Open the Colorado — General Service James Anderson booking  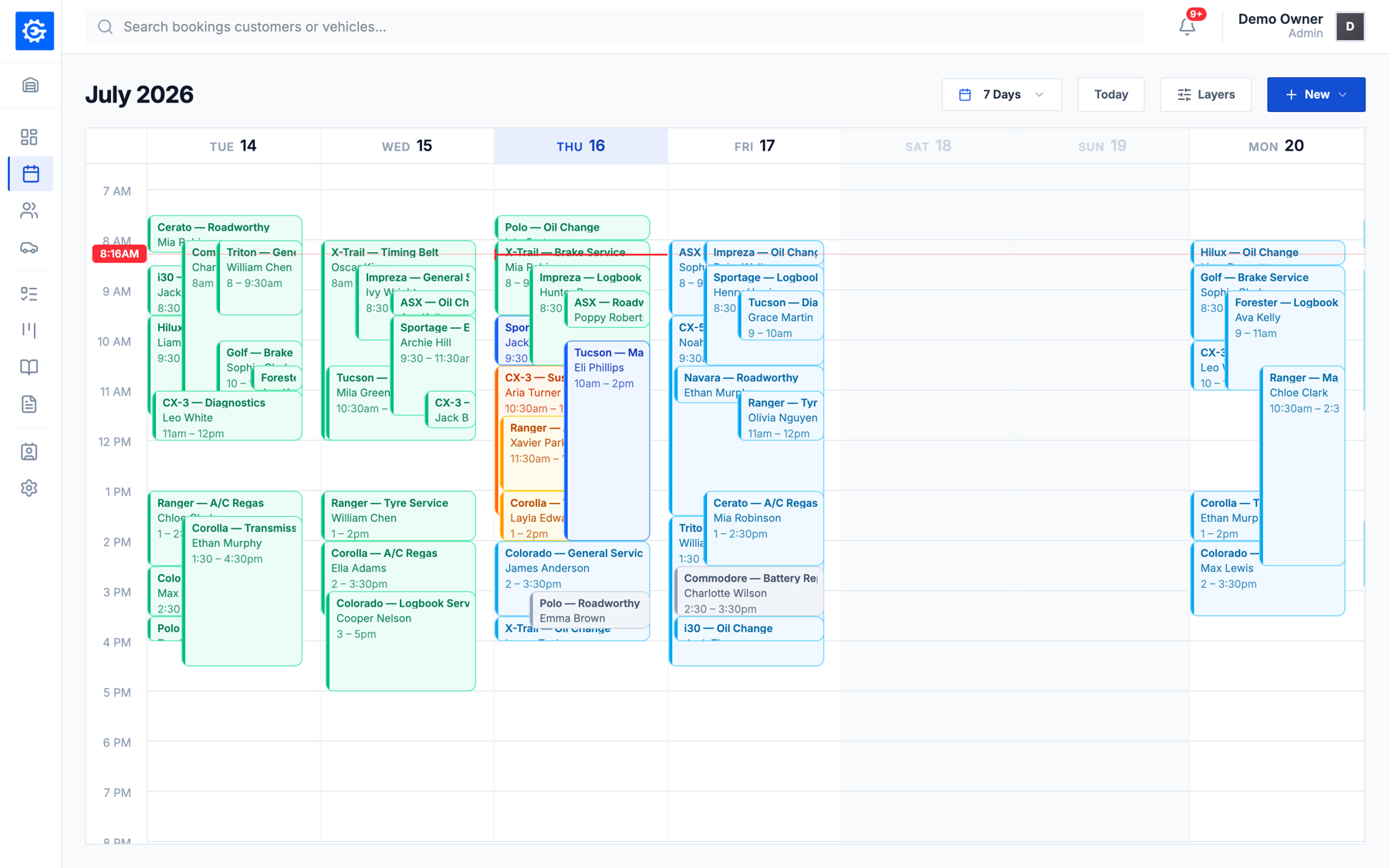click(x=572, y=566)
